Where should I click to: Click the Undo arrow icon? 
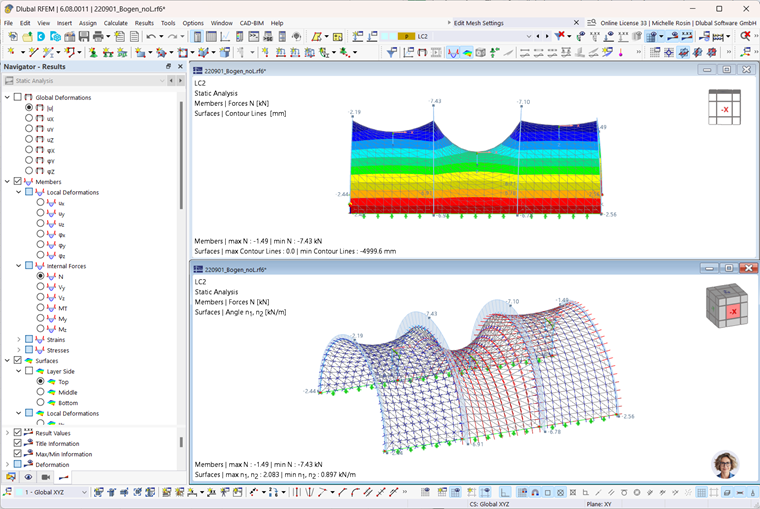click(x=151, y=36)
